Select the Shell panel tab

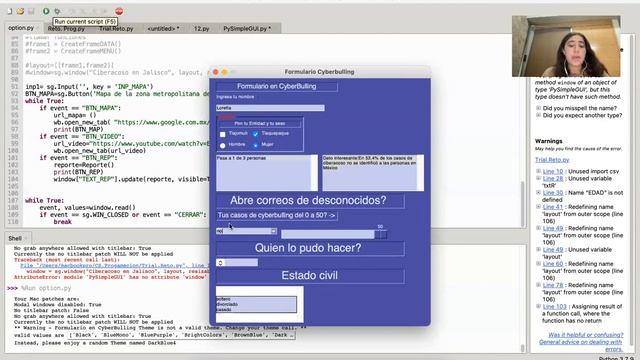15,238
